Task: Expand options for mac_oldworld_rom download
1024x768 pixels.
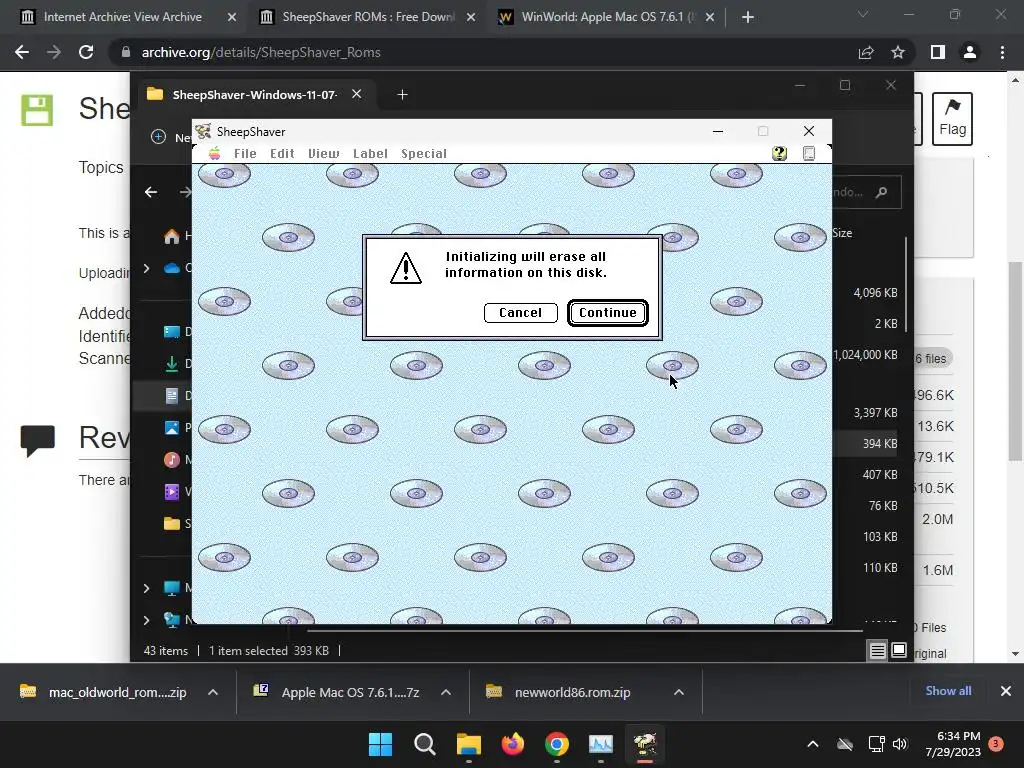Action: (213, 692)
